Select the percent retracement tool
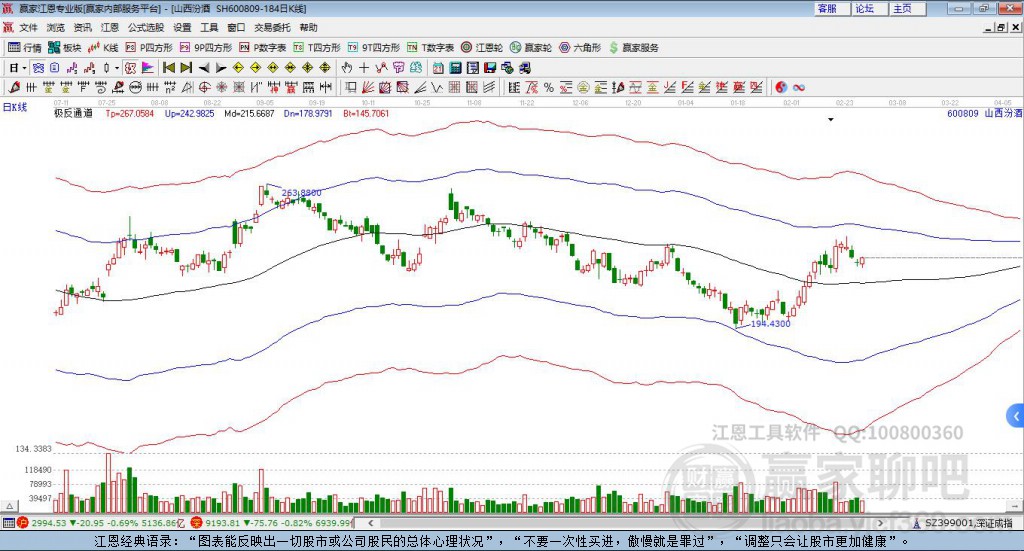The height and width of the screenshot is (551, 1024). coord(549,87)
